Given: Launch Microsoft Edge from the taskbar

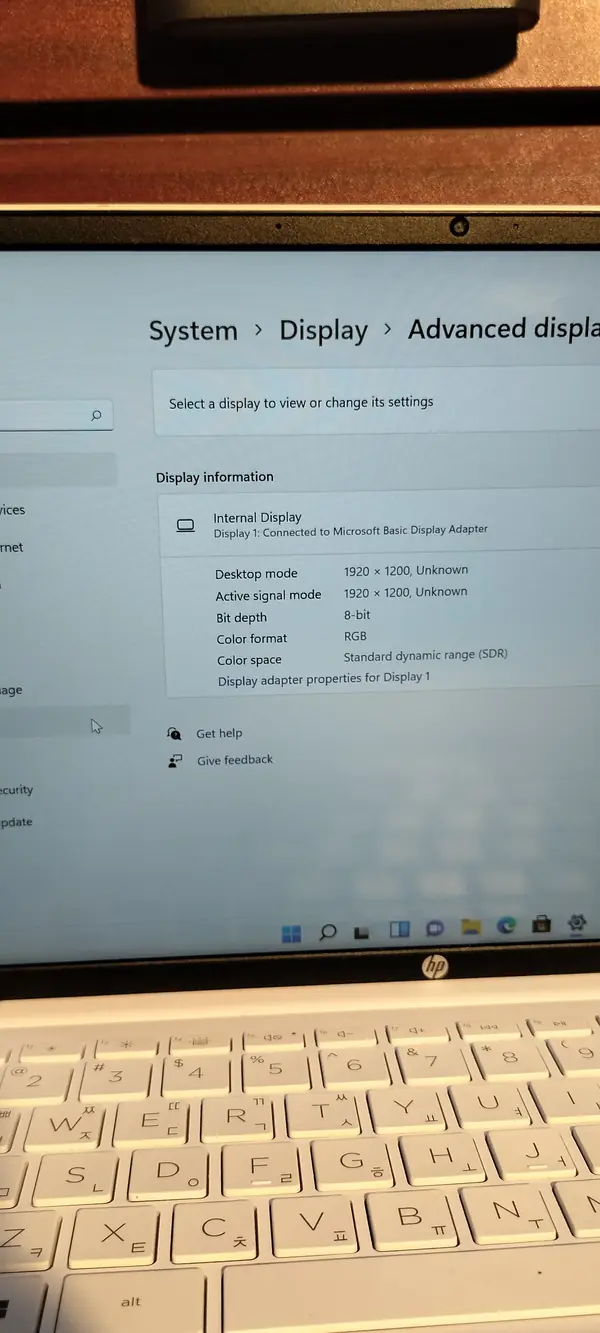Looking at the screenshot, I should [x=506, y=925].
